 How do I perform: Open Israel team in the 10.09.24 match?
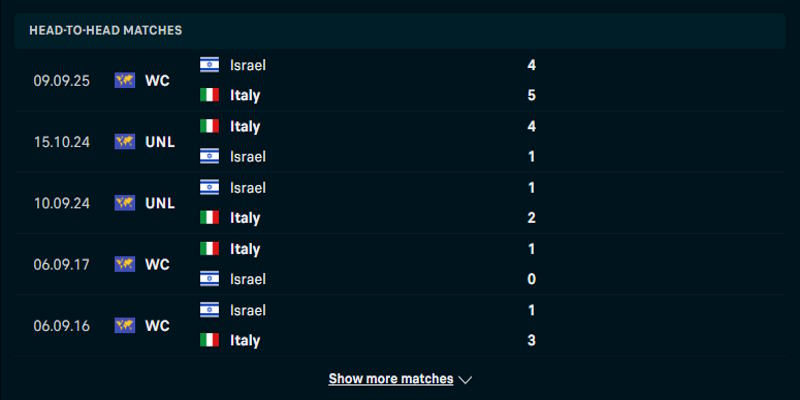click(248, 187)
